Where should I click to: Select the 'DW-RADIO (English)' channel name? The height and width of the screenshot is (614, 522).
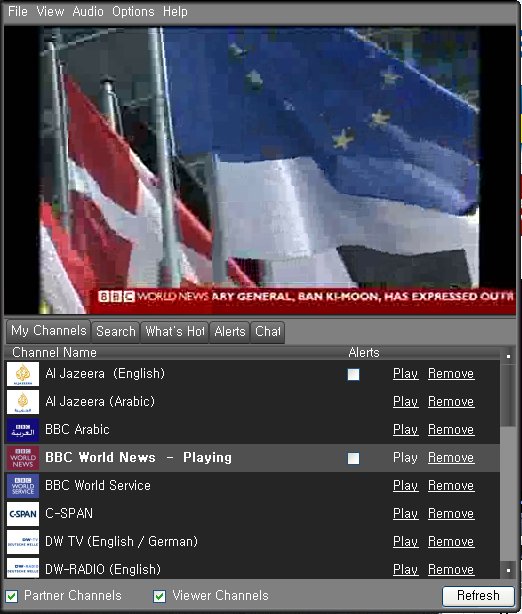coord(103,570)
